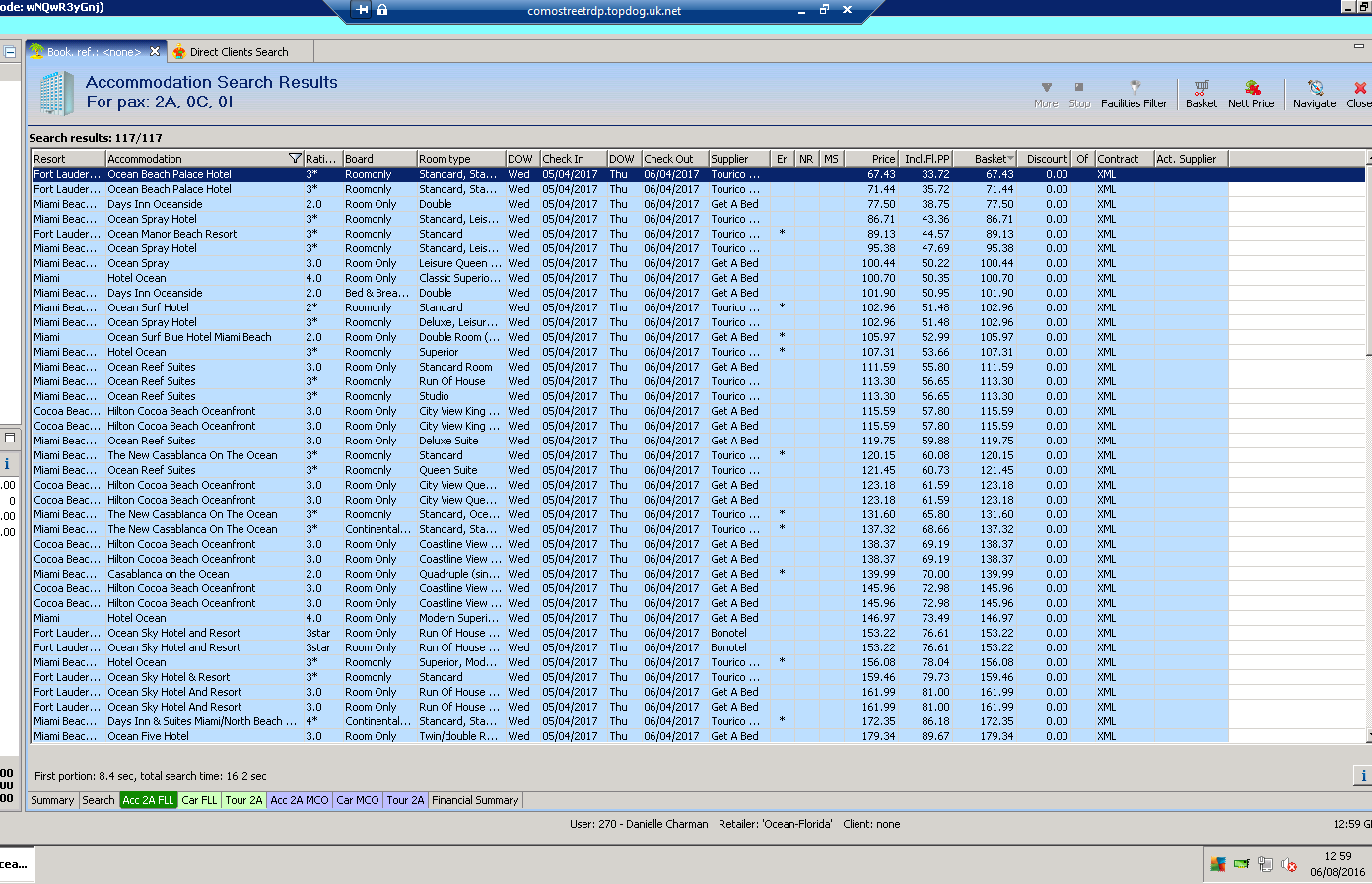Sort by the Board column header
Screen dimensions: 1372x884
pos(379,158)
